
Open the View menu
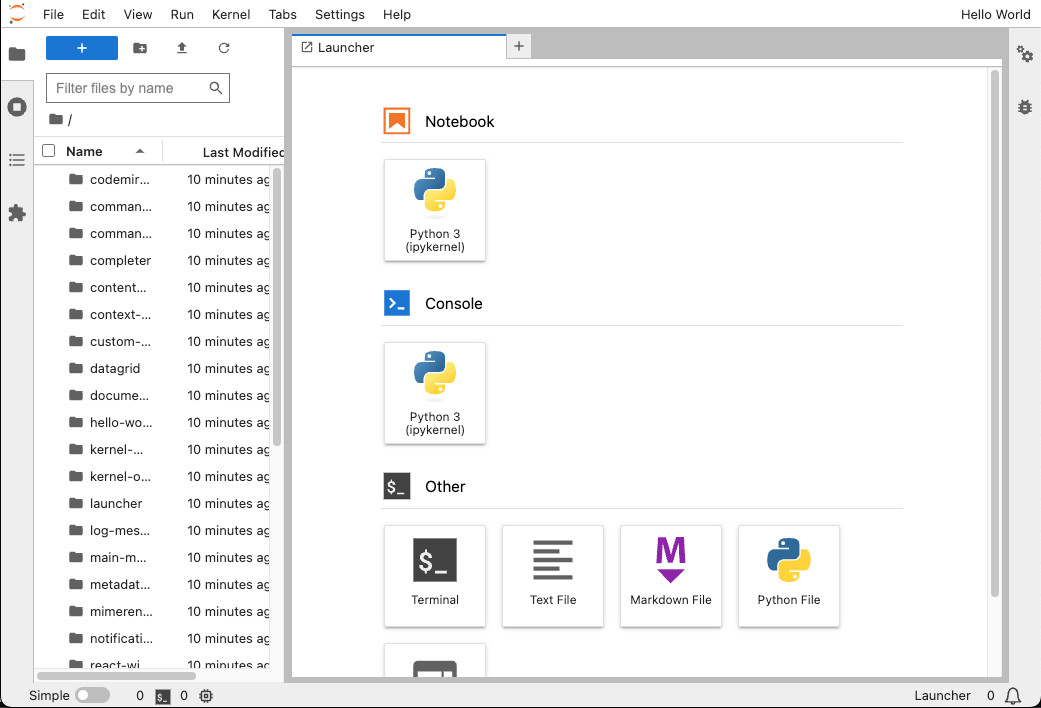tap(138, 14)
